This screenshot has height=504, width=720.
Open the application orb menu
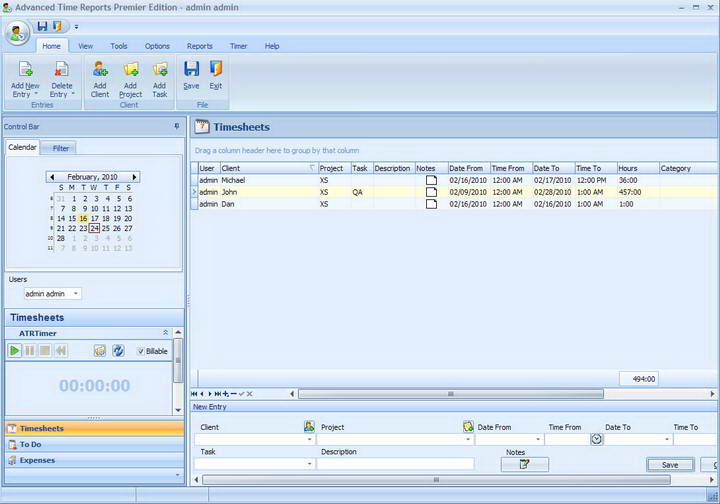[x=18, y=33]
